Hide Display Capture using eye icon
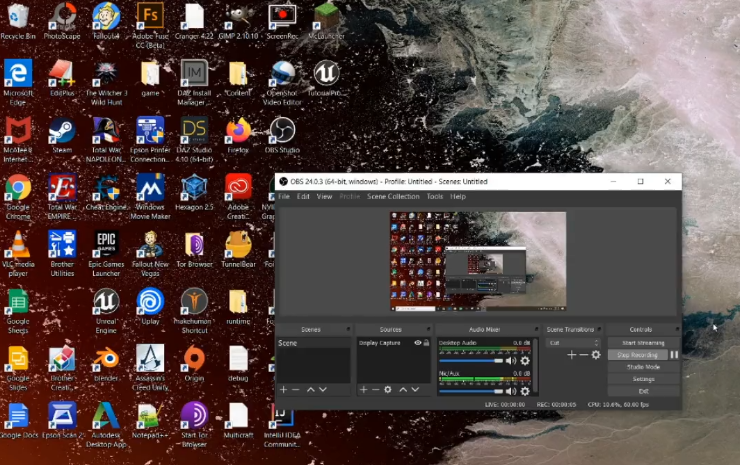Viewport: 740px width, 465px height. [x=418, y=343]
